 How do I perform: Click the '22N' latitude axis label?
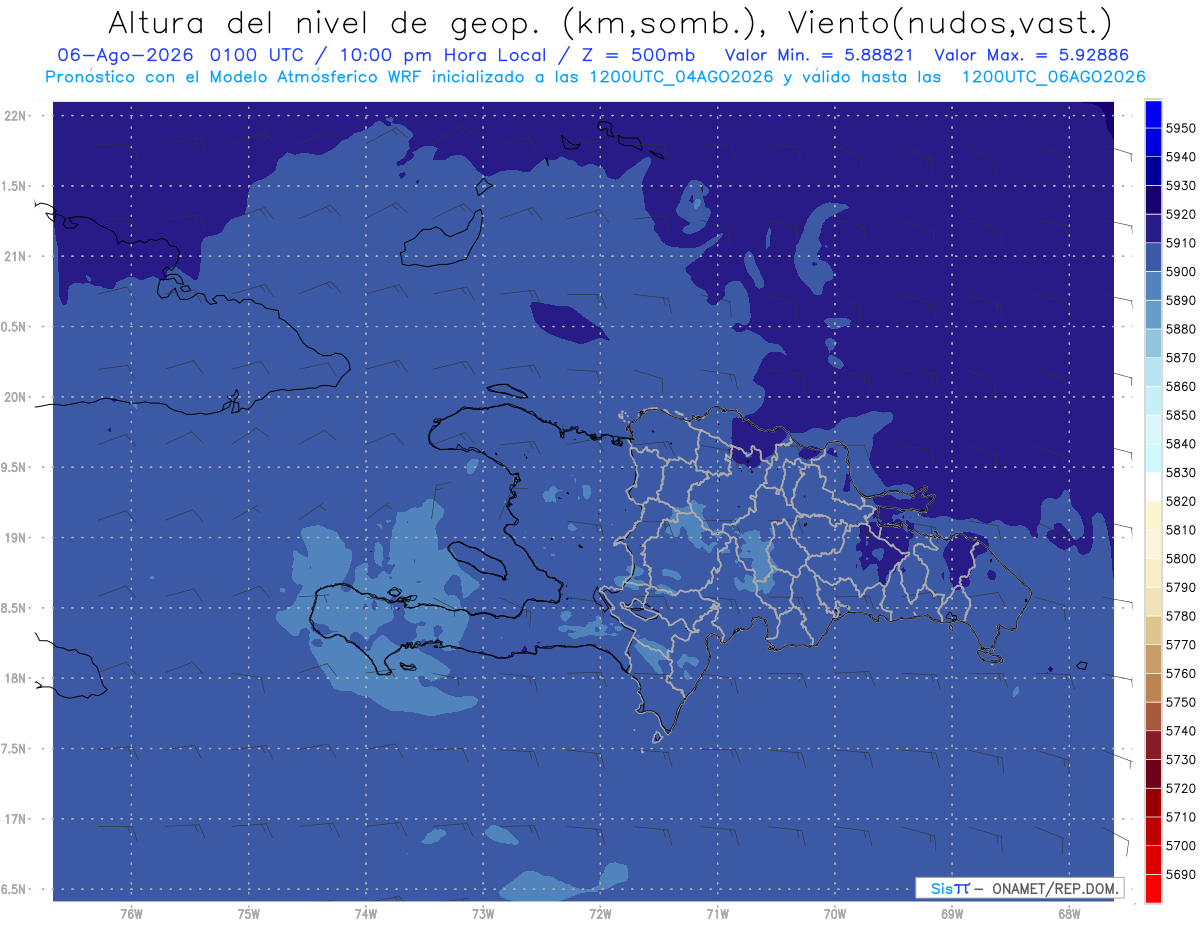pos(16,116)
